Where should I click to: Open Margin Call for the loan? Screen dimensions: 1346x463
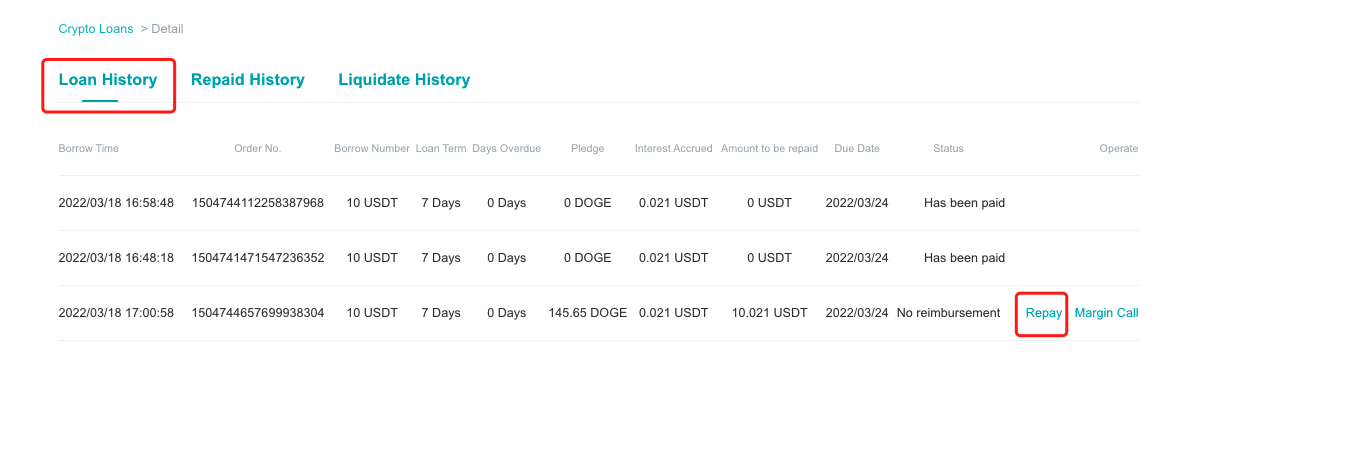[1106, 313]
